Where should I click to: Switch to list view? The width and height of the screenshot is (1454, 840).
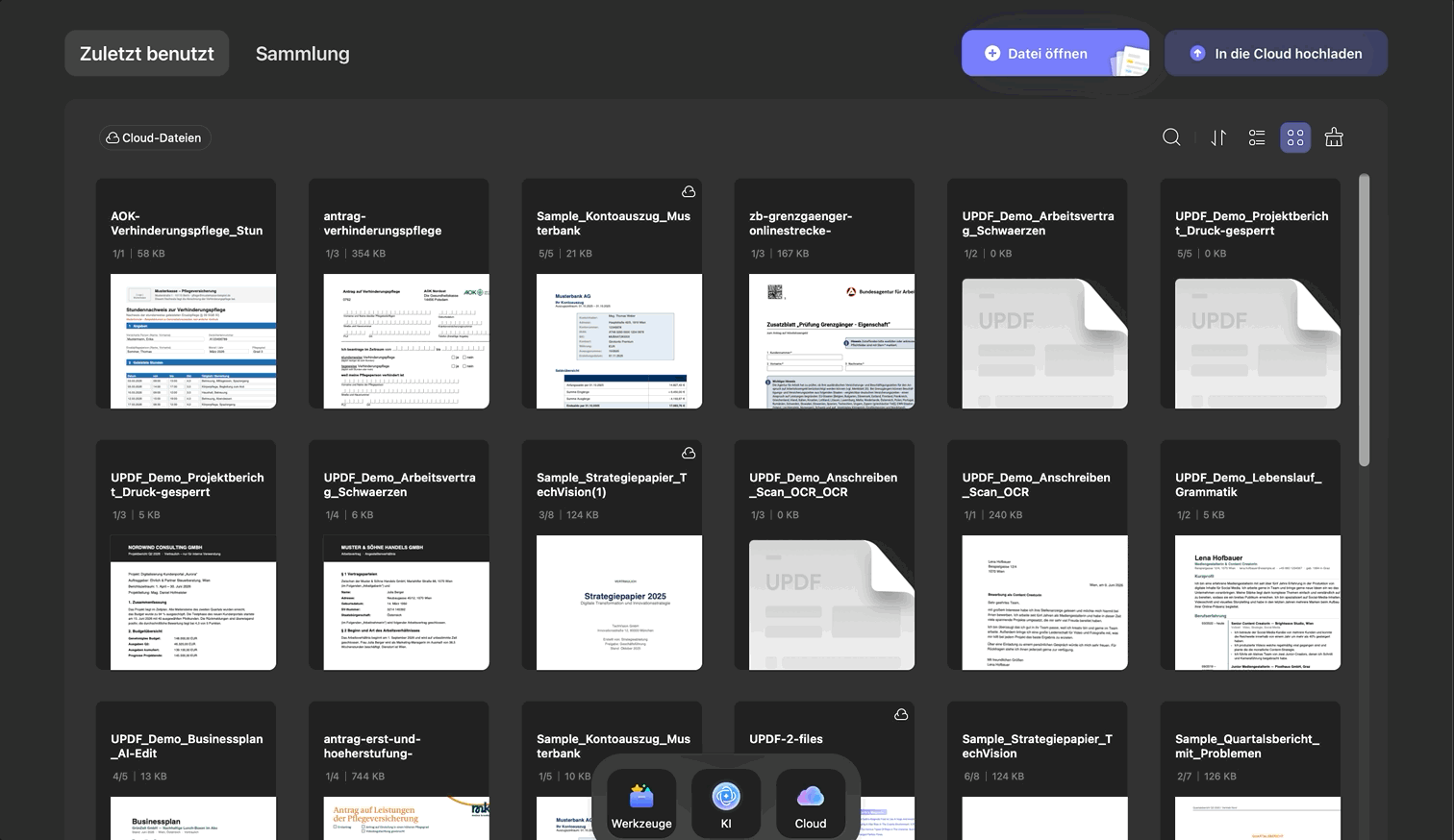pos(1257,137)
